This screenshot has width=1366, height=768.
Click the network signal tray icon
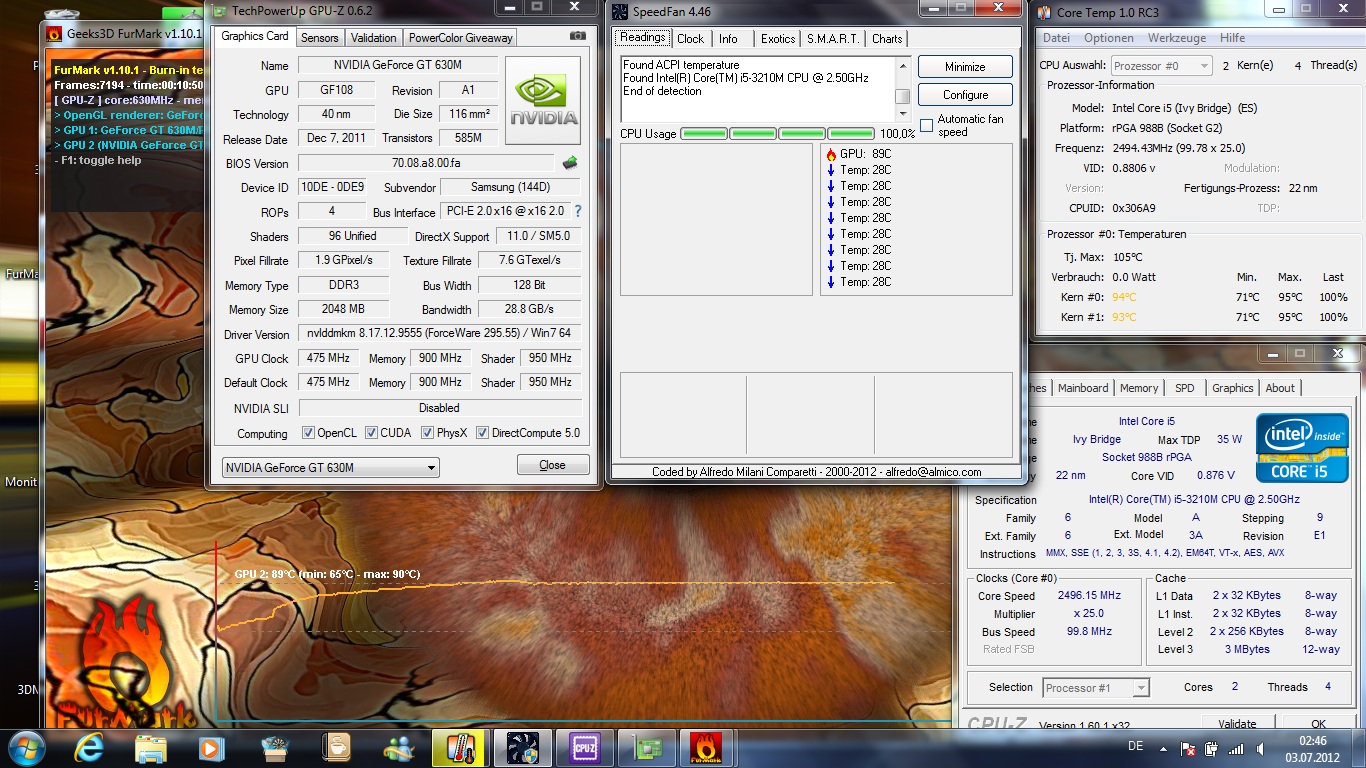(x=1237, y=749)
